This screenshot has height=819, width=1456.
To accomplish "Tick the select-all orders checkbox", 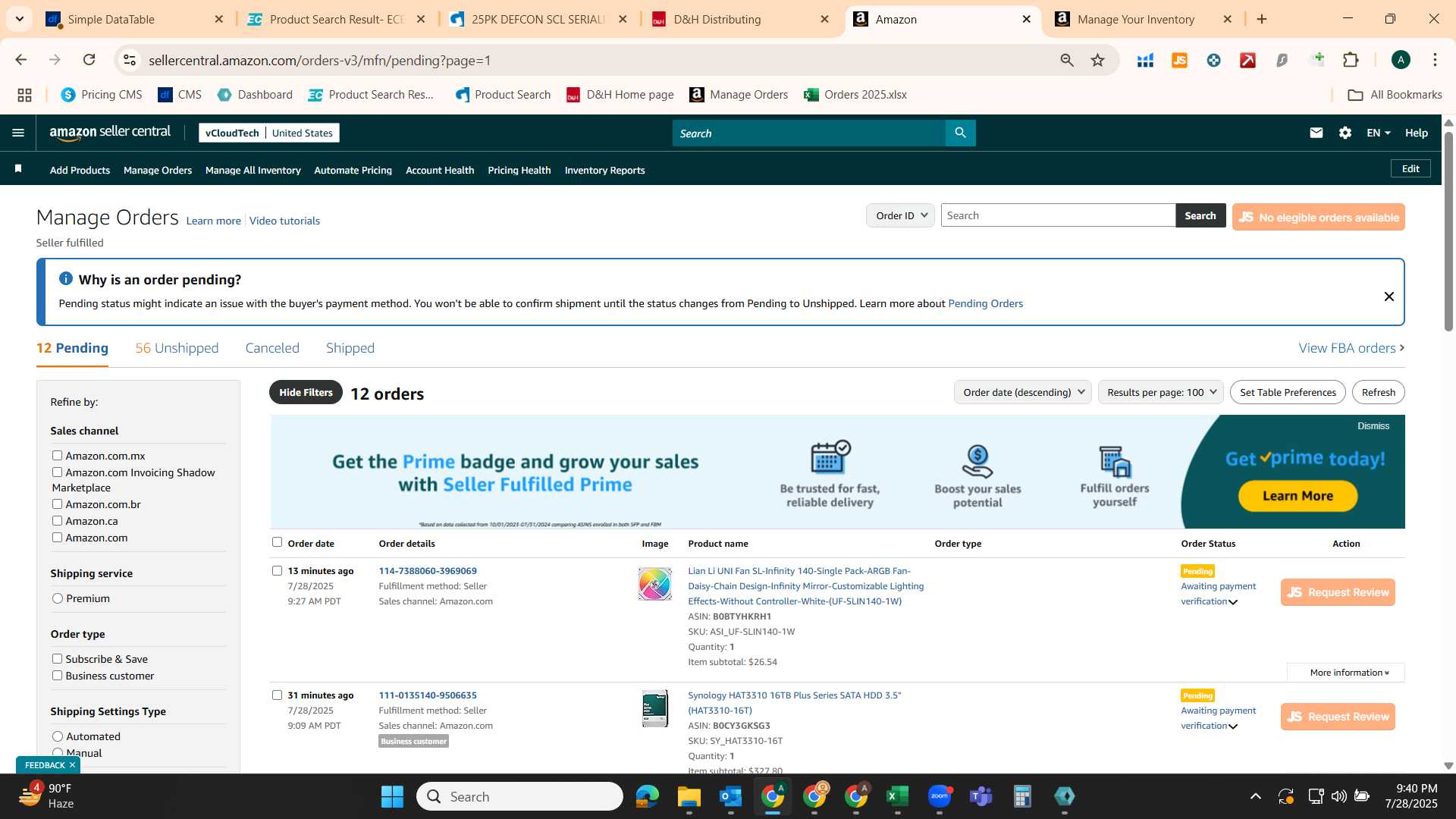I will [277, 541].
